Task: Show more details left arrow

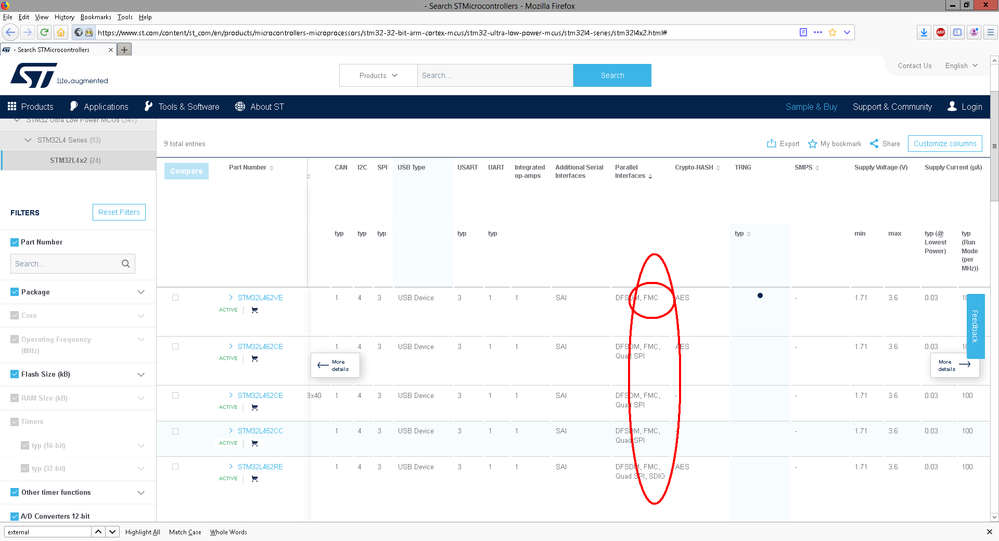Action: tap(334, 365)
